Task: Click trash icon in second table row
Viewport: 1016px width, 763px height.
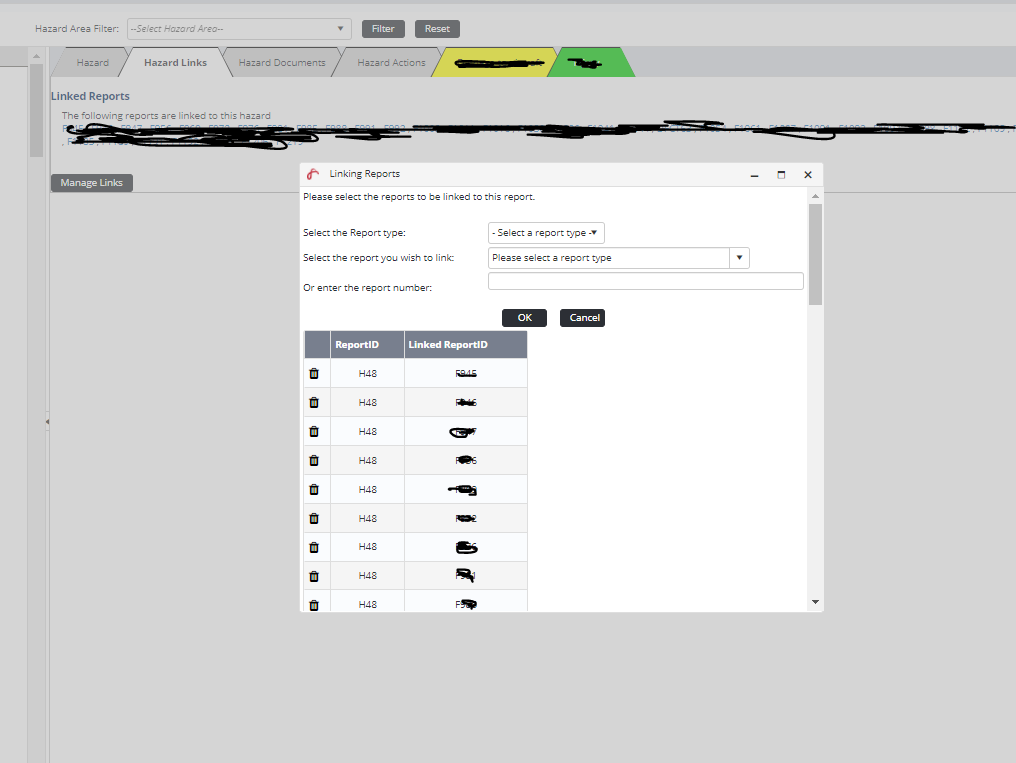Action: 314,403
